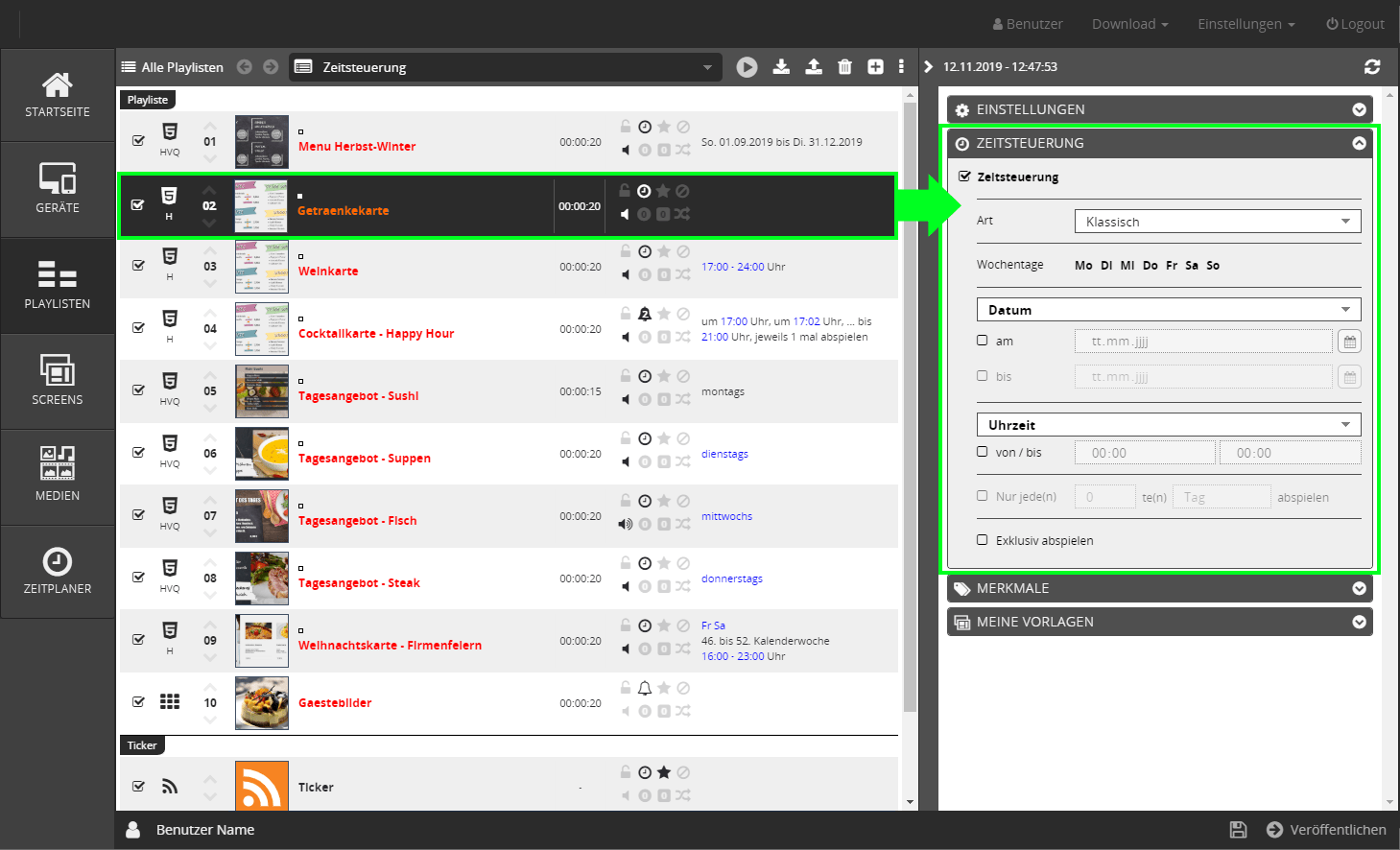The image size is (1400, 850).
Task: Click the save disk icon in bottom bar
Action: tap(1238, 830)
